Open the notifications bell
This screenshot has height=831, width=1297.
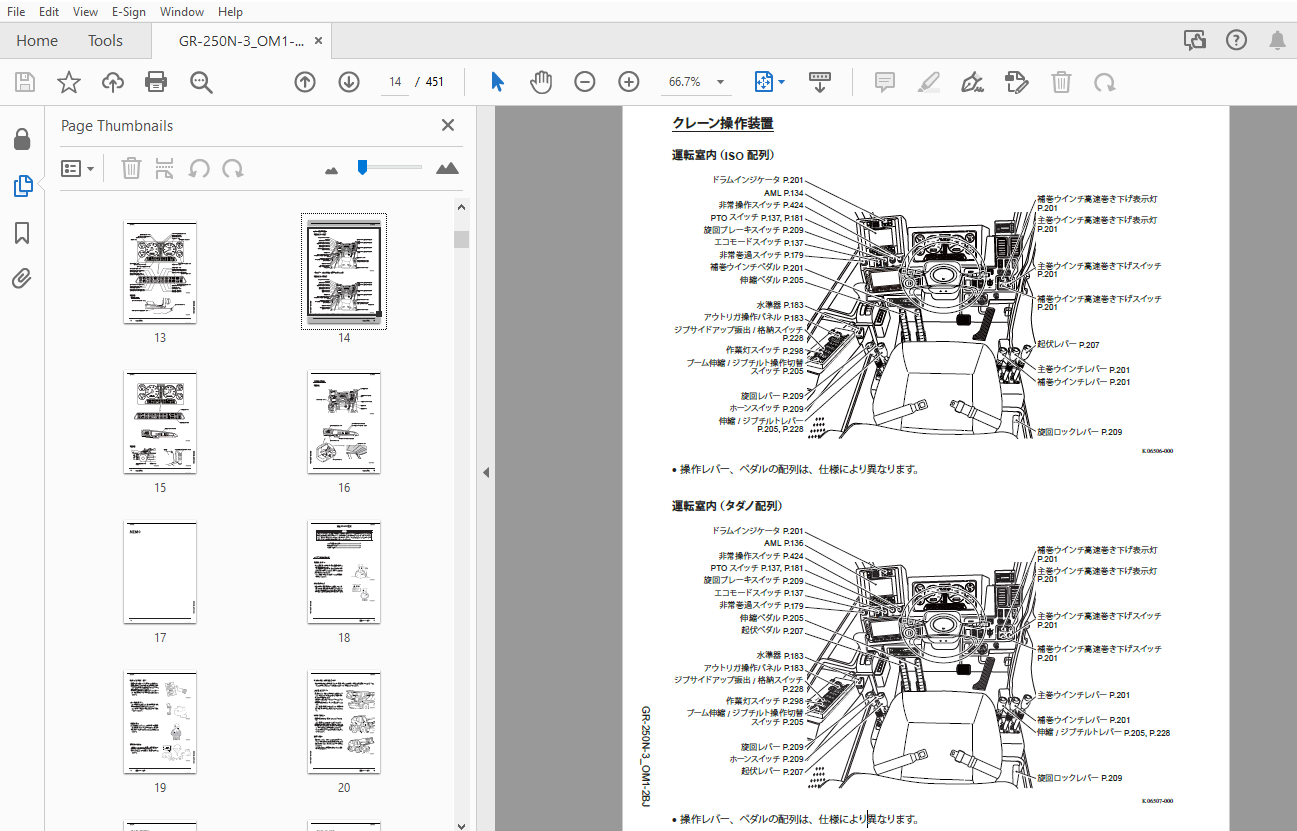1277,40
